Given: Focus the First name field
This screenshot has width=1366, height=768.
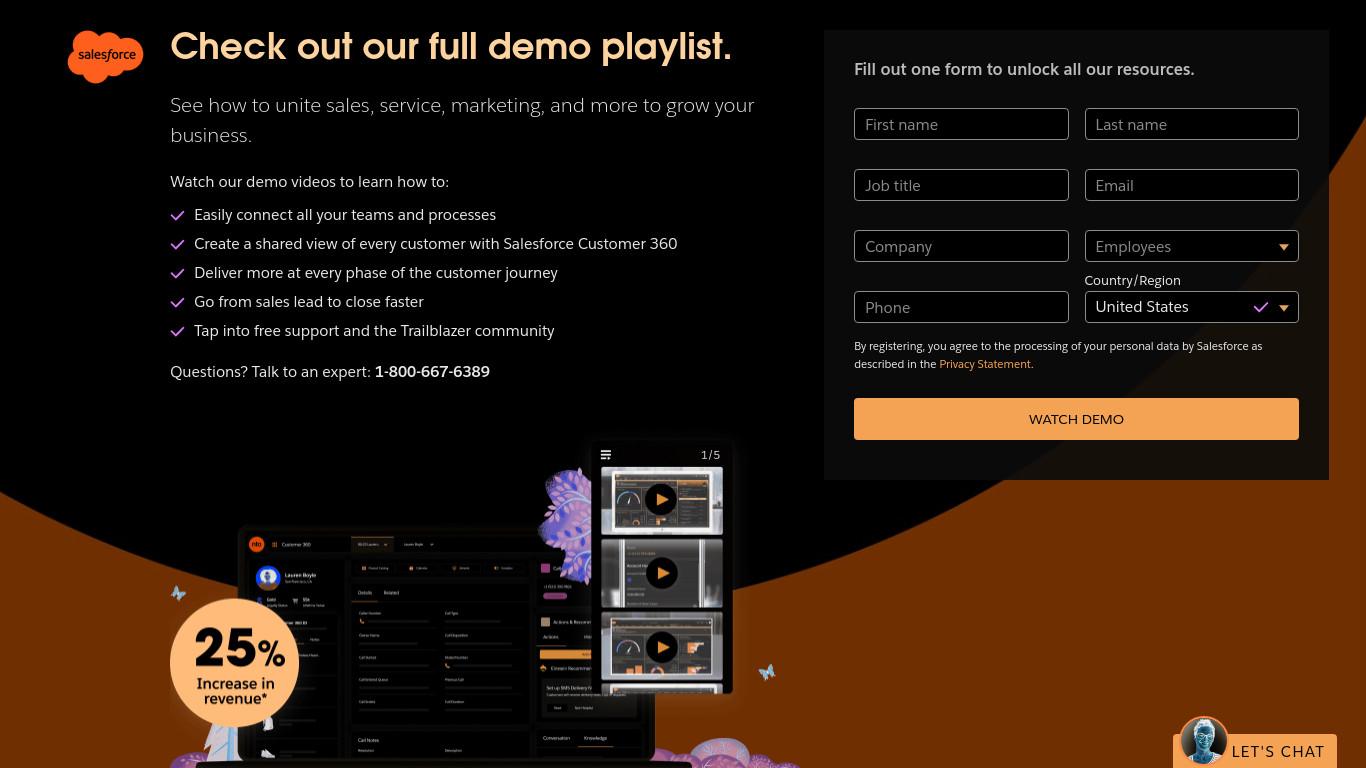Looking at the screenshot, I should [x=961, y=124].
